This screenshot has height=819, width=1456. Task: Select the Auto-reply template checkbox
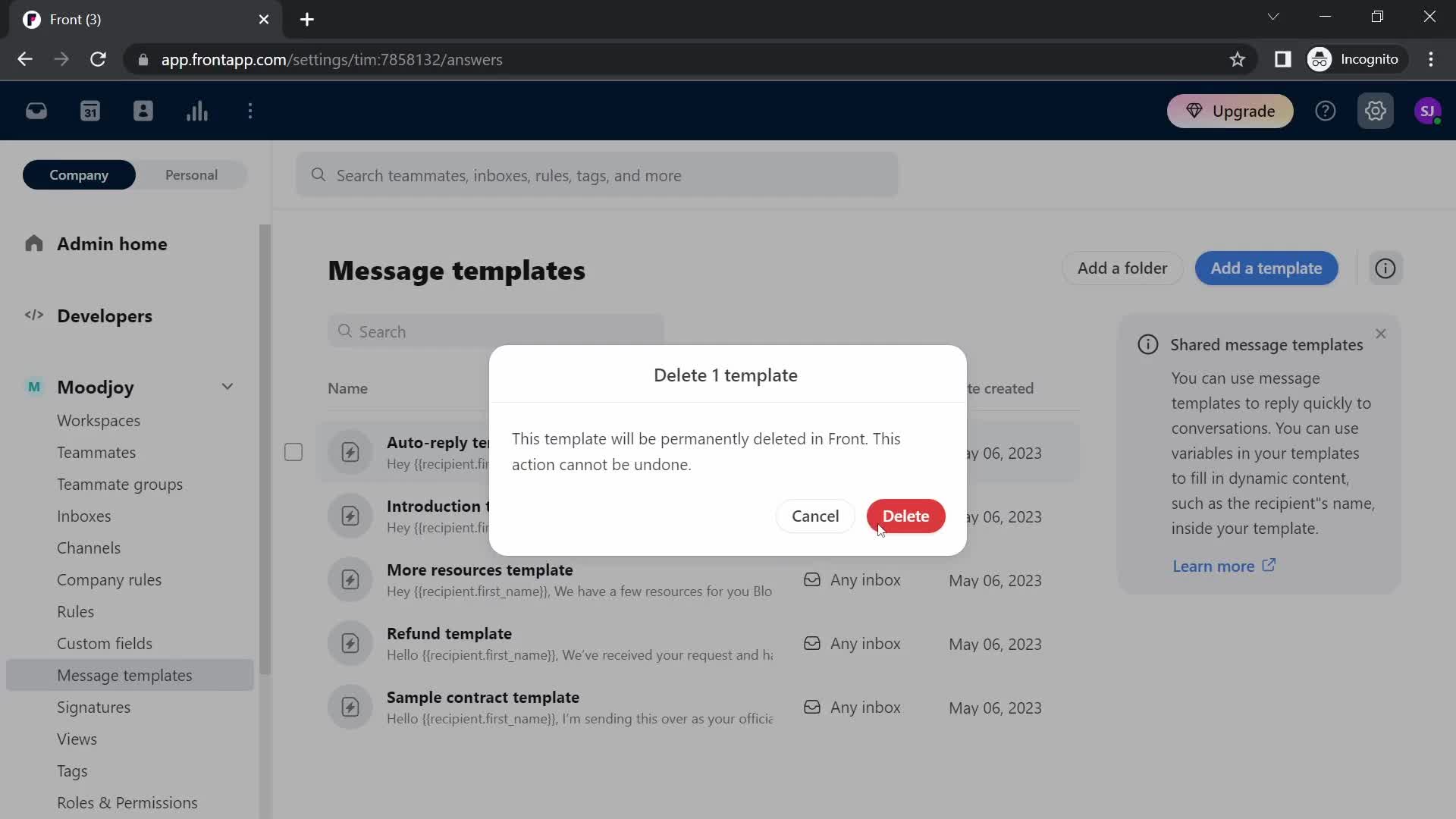pos(293,453)
